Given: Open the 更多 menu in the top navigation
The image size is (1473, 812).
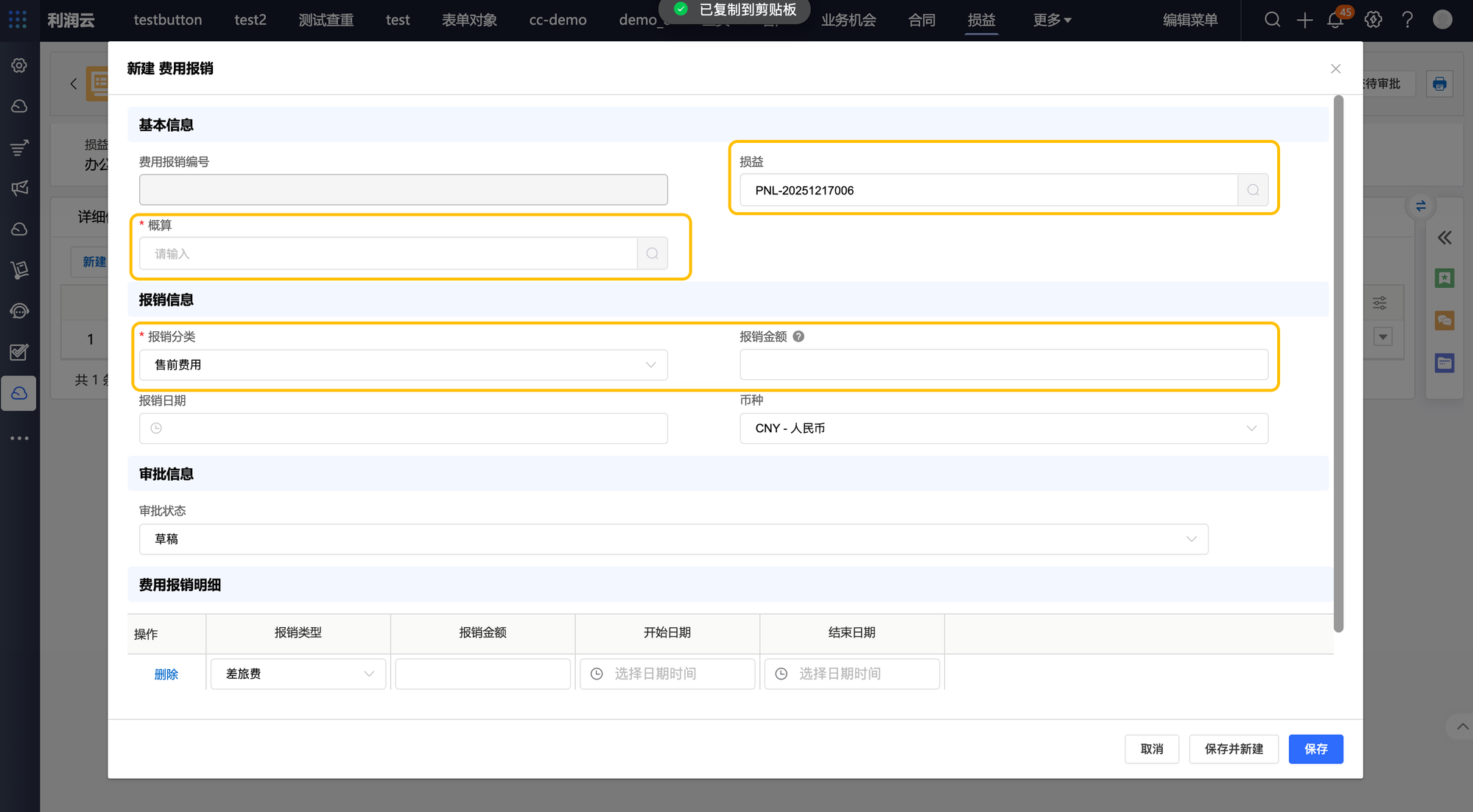Looking at the screenshot, I should [x=1051, y=21].
